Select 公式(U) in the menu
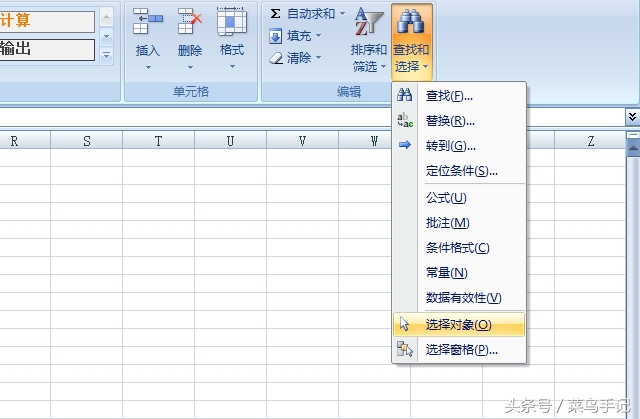Viewport: 640px width, 419px height. [x=459, y=198]
